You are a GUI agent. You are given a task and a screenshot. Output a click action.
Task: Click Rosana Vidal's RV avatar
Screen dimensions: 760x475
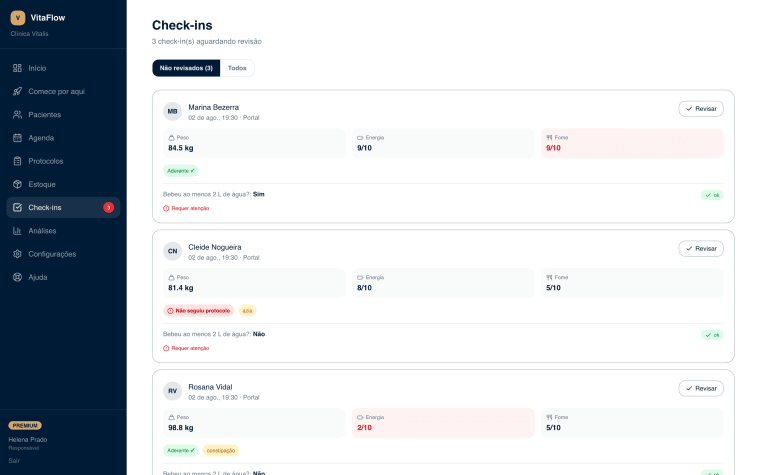point(173,391)
